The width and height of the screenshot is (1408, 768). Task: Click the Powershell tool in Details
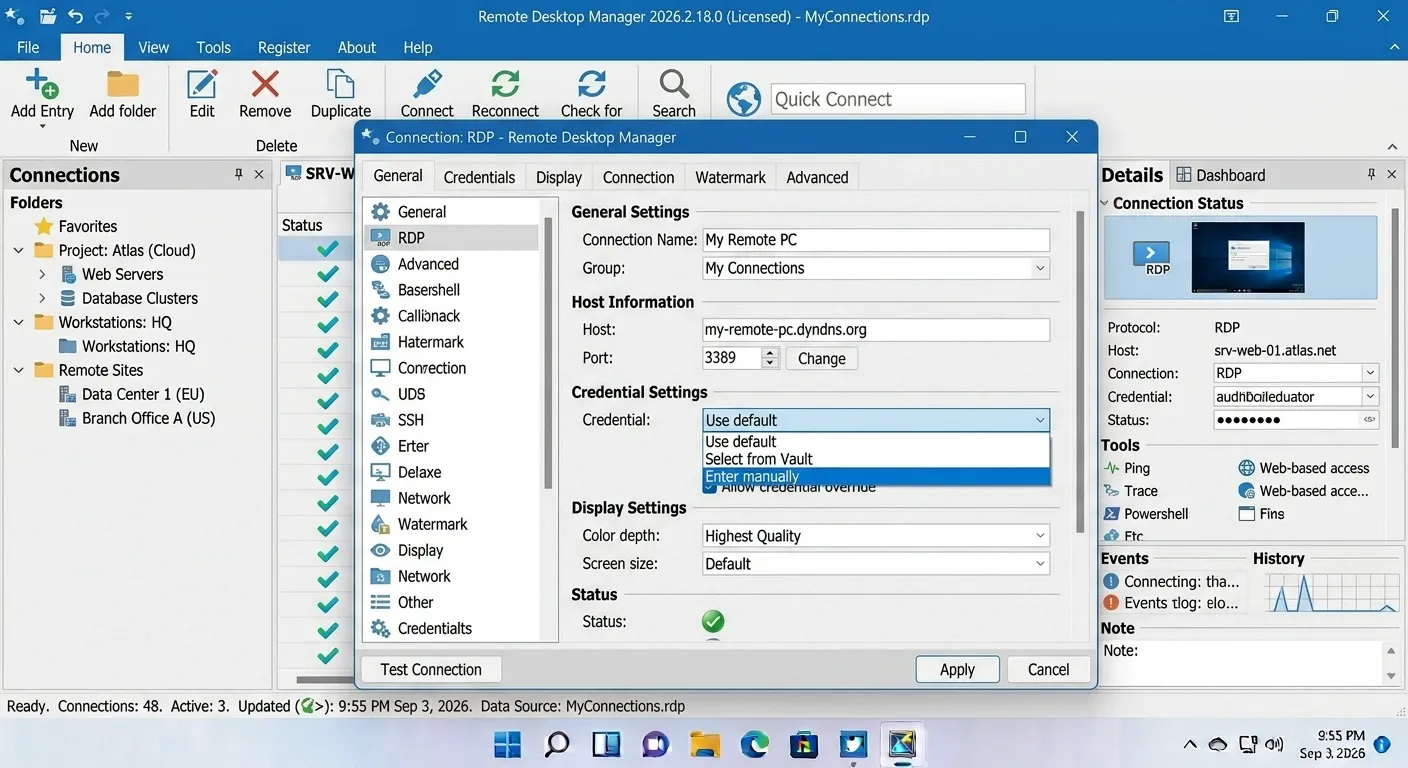pyautogui.click(x=1146, y=514)
